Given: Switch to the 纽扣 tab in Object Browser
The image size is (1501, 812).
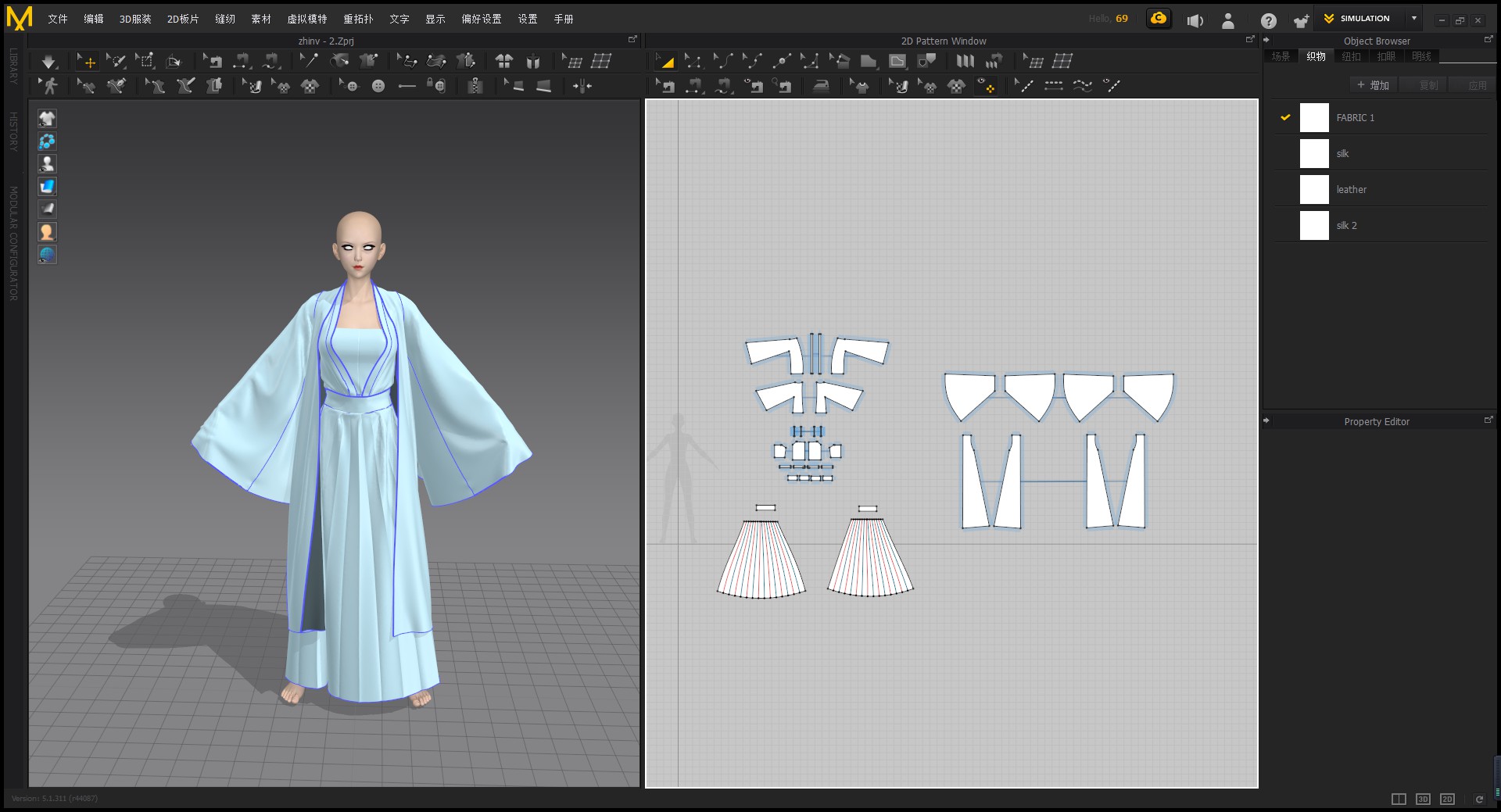Looking at the screenshot, I should point(1351,56).
